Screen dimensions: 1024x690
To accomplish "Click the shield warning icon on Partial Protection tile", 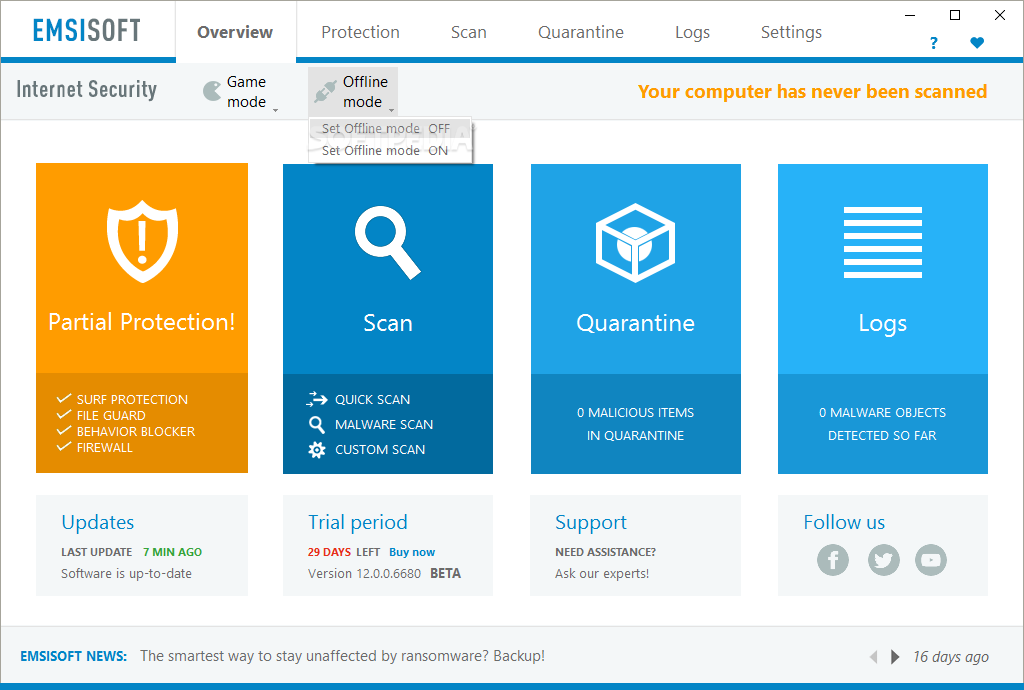I will [142, 241].
